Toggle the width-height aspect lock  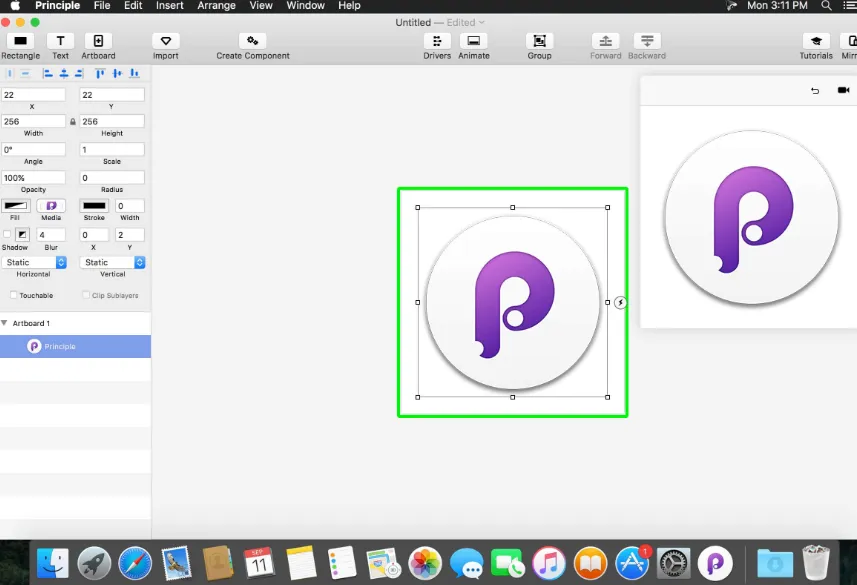click(73, 121)
